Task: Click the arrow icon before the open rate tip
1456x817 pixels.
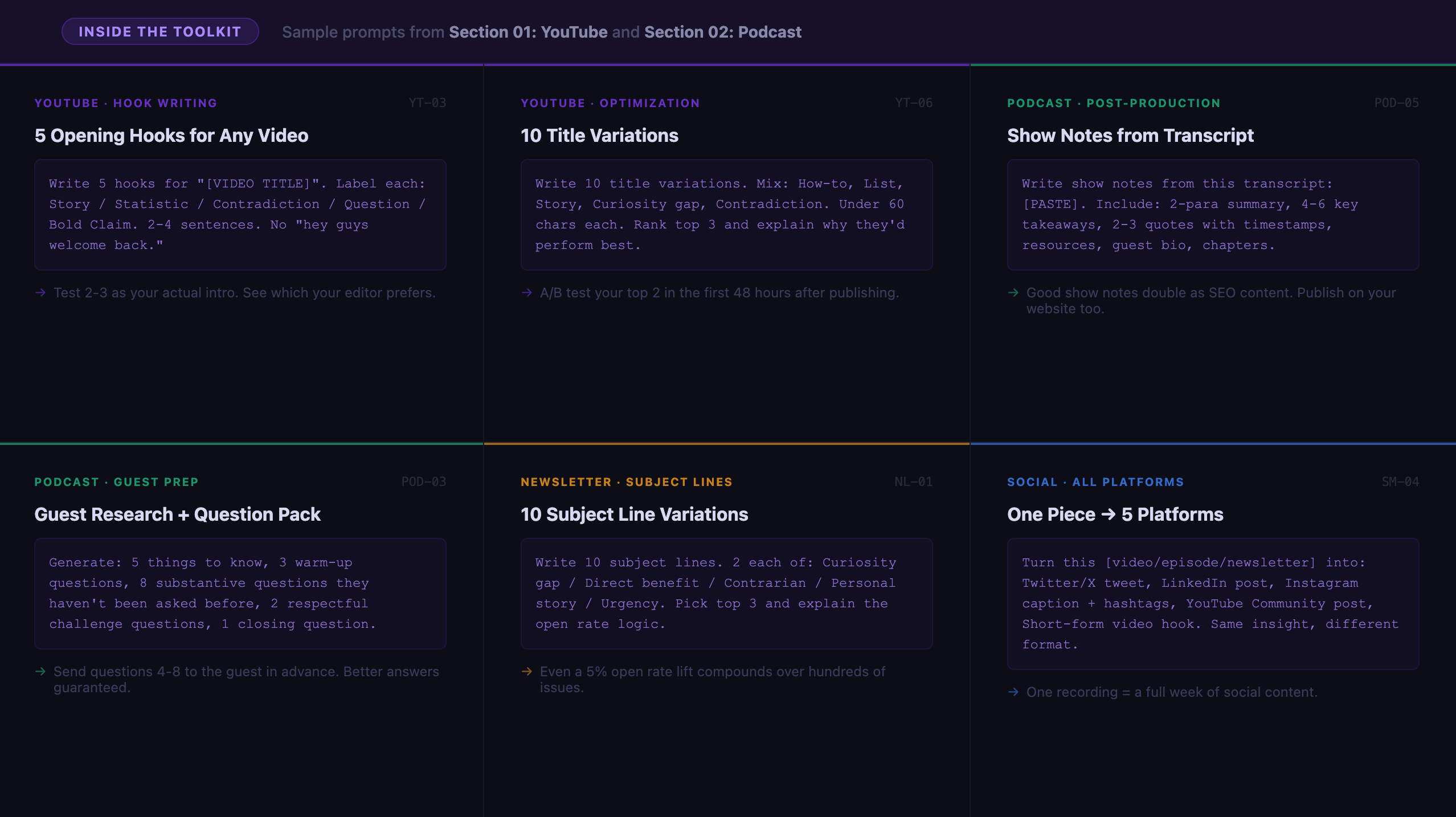Action: pos(527,672)
